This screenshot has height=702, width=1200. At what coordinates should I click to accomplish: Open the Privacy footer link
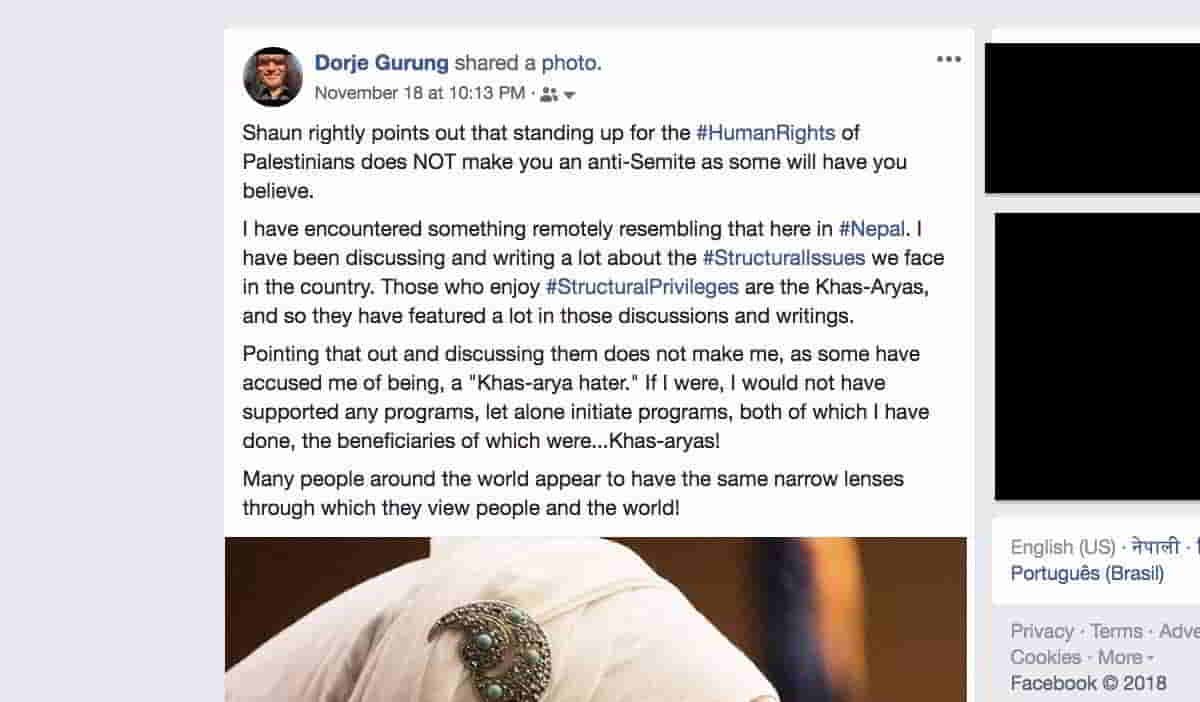click(1041, 631)
